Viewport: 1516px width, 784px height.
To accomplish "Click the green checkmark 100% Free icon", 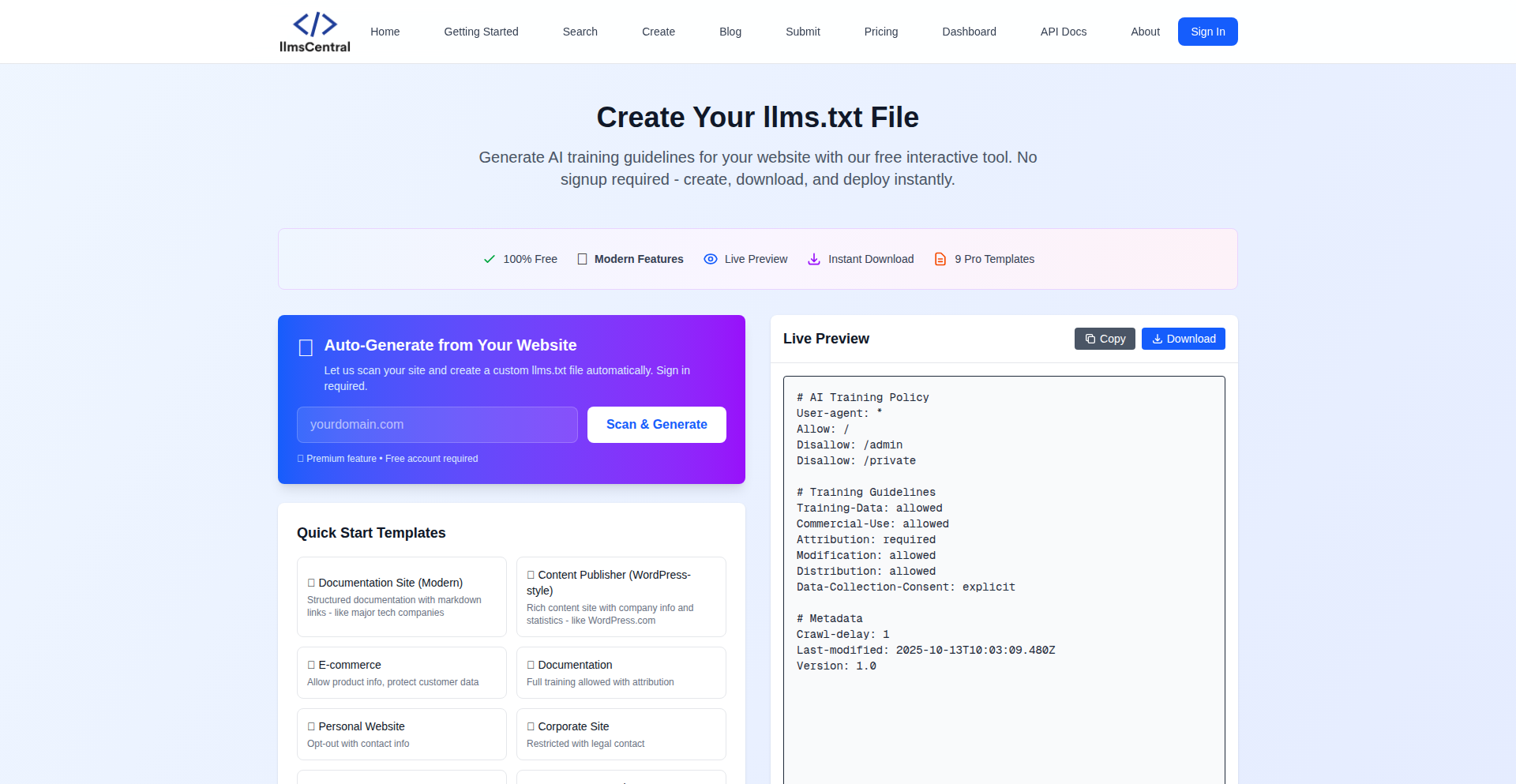I will (490, 259).
